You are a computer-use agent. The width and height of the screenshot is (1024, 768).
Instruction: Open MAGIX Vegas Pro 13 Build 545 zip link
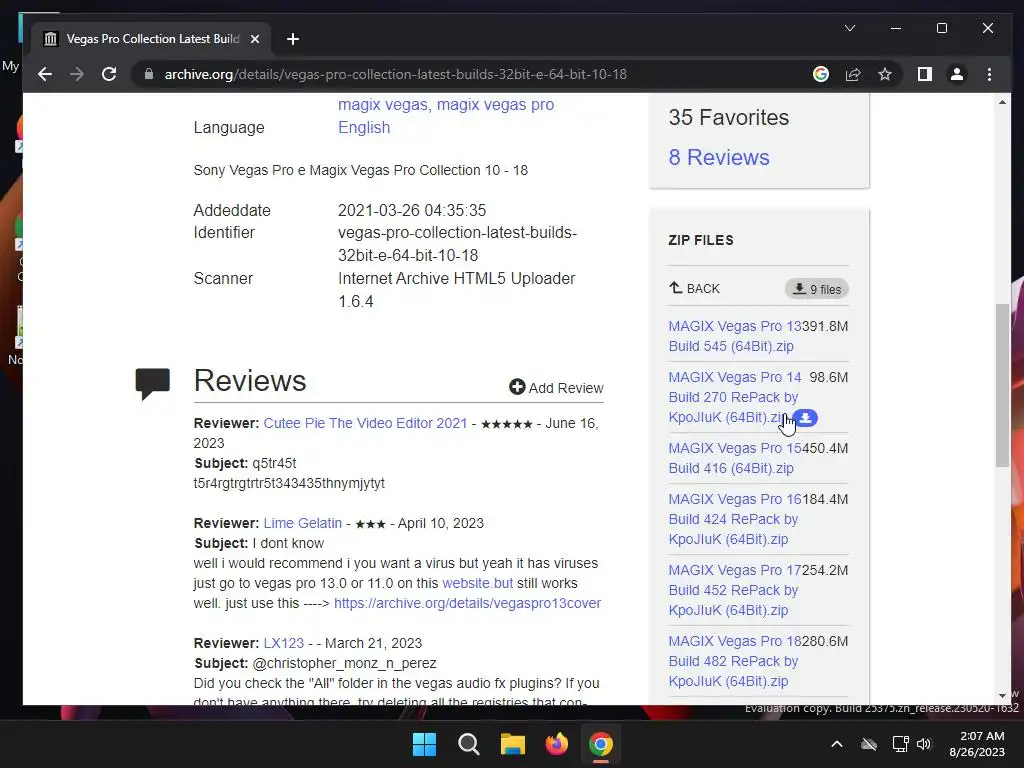tap(735, 336)
